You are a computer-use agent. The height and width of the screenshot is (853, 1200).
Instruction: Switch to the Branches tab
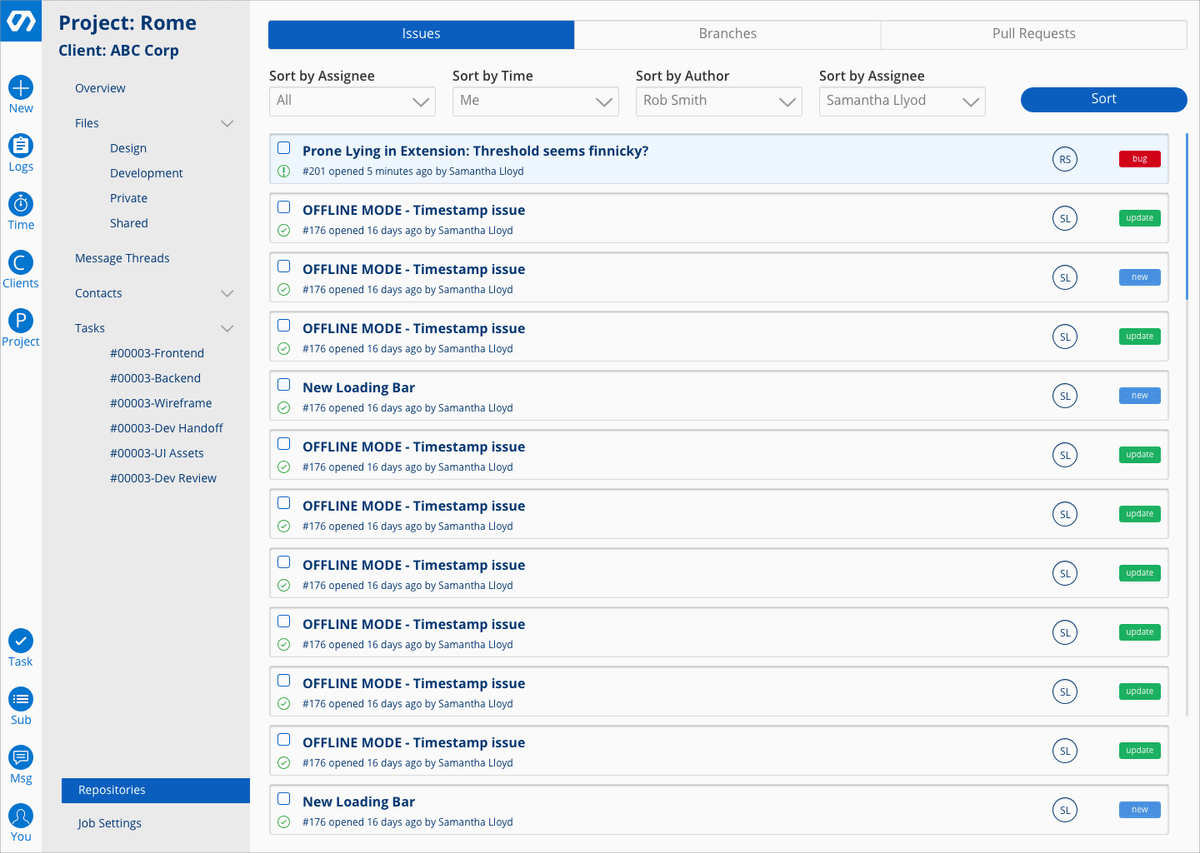727,34
